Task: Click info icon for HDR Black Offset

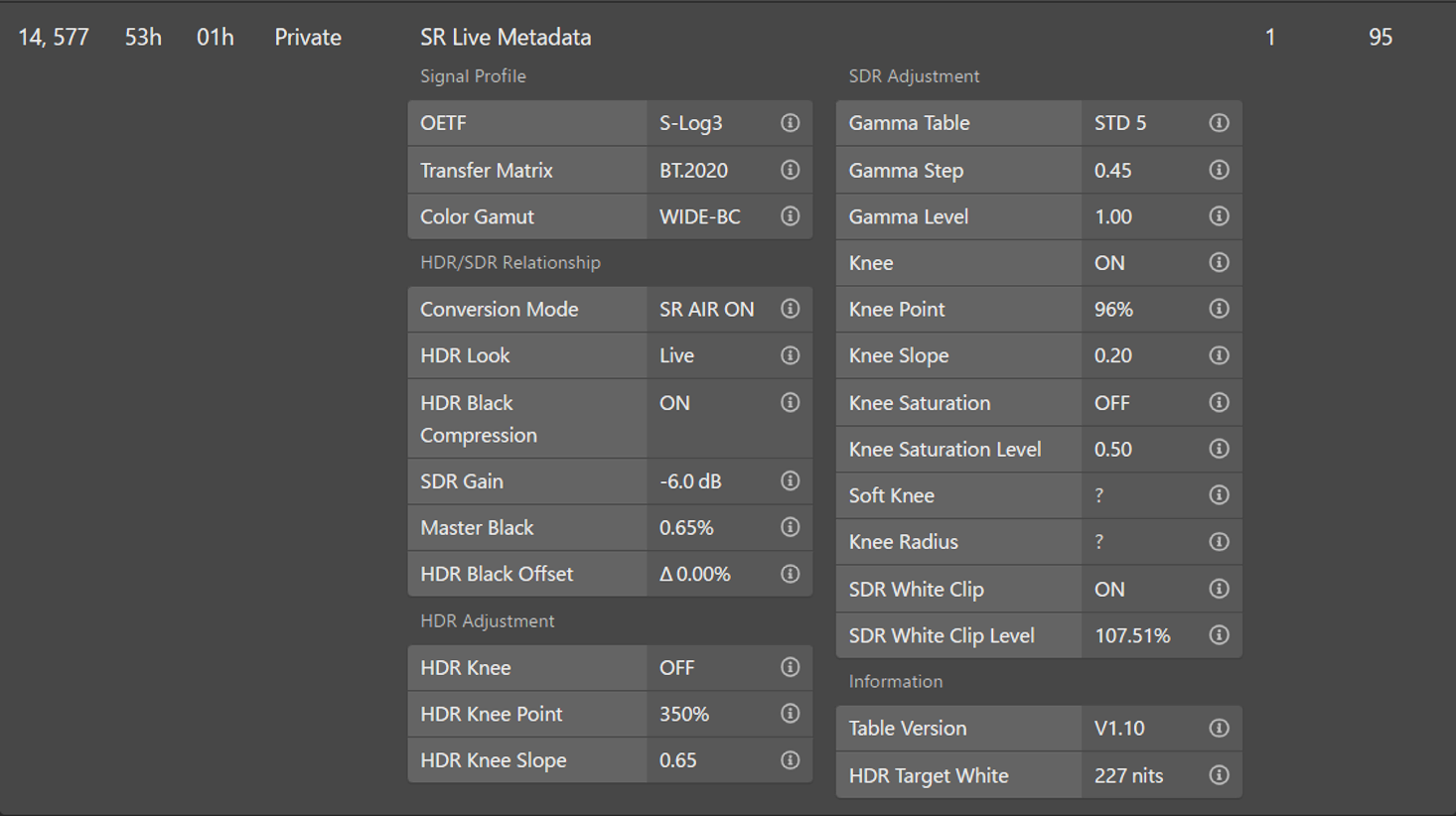Action: (790, 574)
